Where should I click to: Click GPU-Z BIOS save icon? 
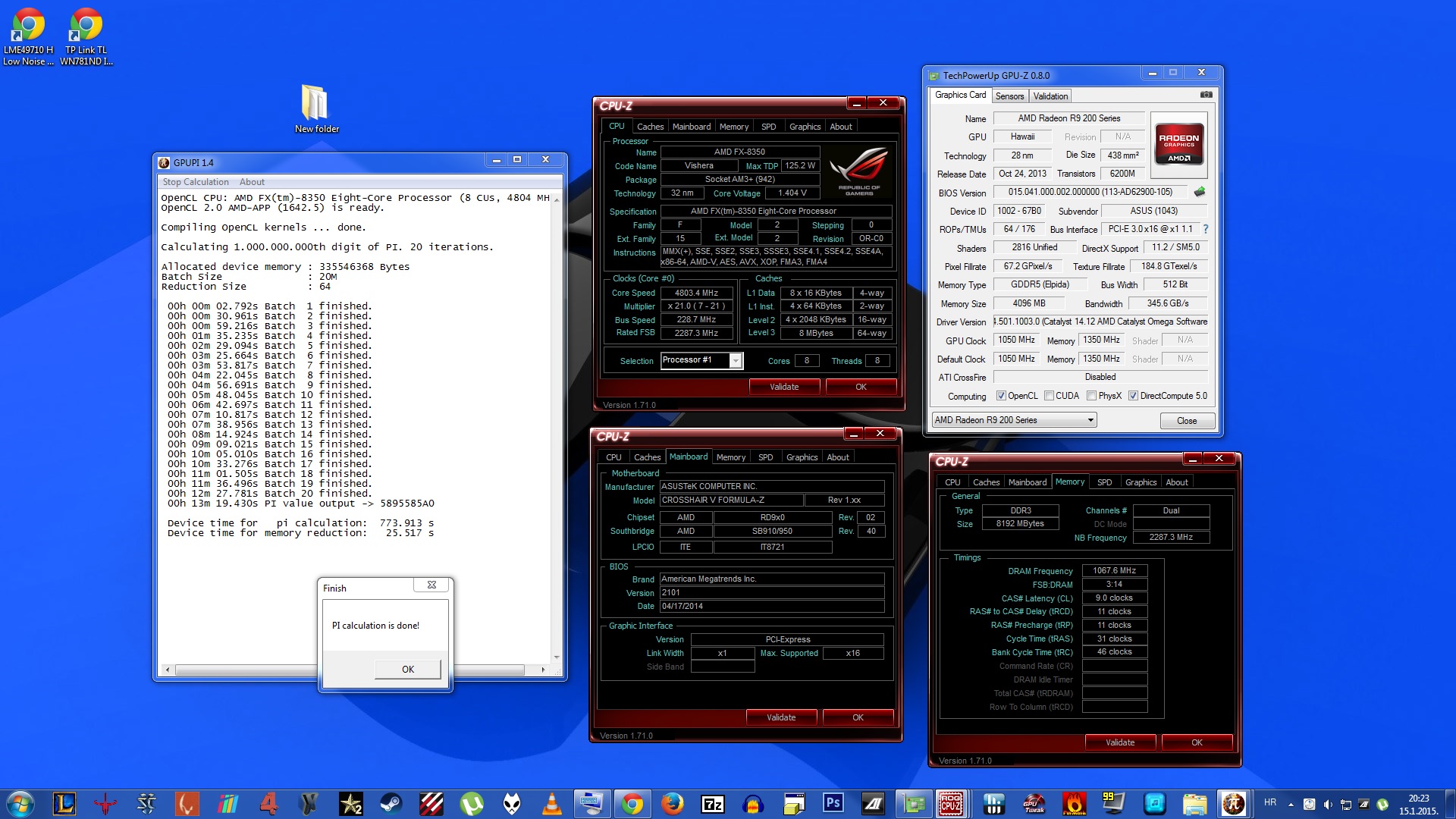tap(1200, 192)
